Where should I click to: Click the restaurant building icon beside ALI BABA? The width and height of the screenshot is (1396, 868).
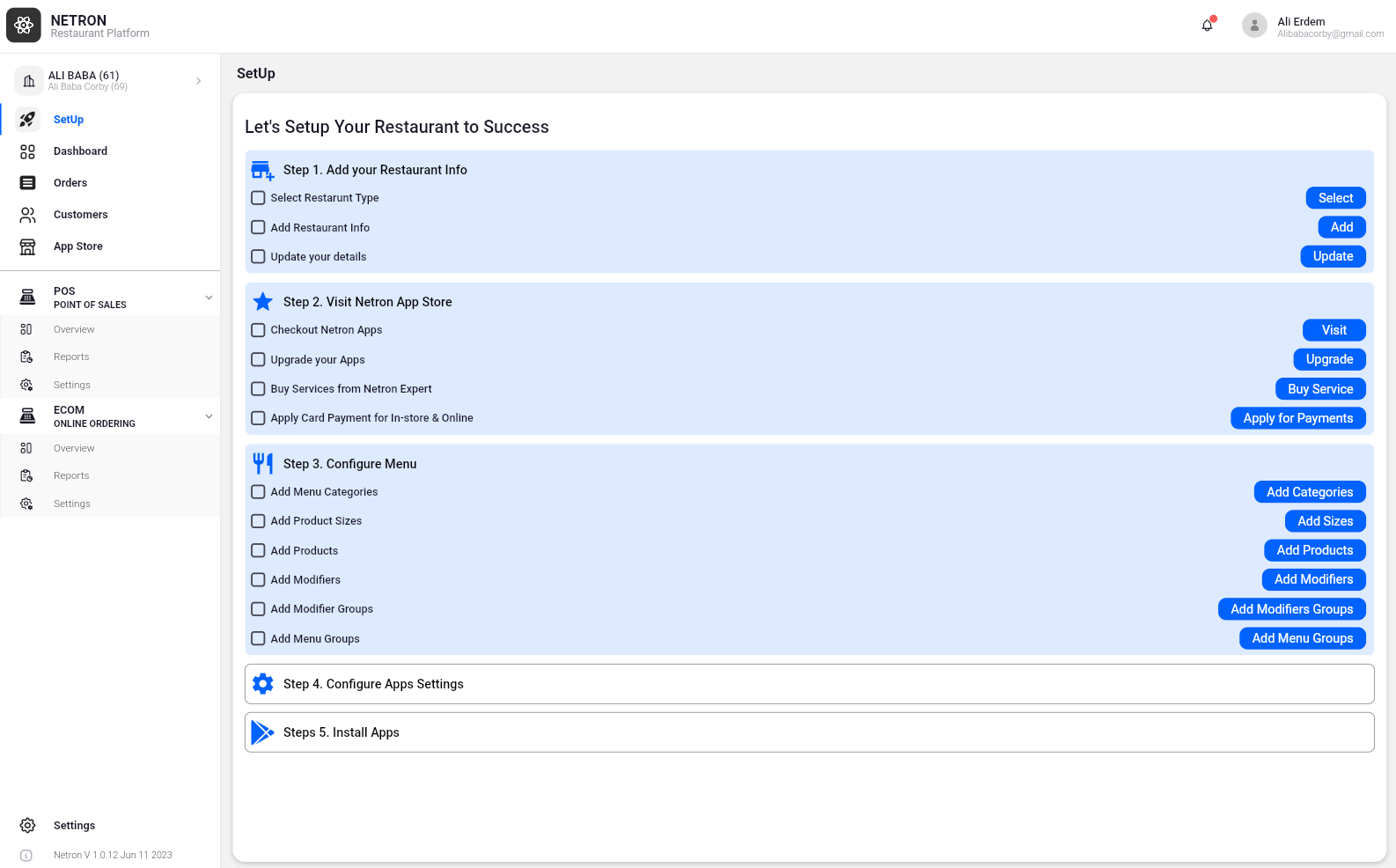tap(29, 81)
